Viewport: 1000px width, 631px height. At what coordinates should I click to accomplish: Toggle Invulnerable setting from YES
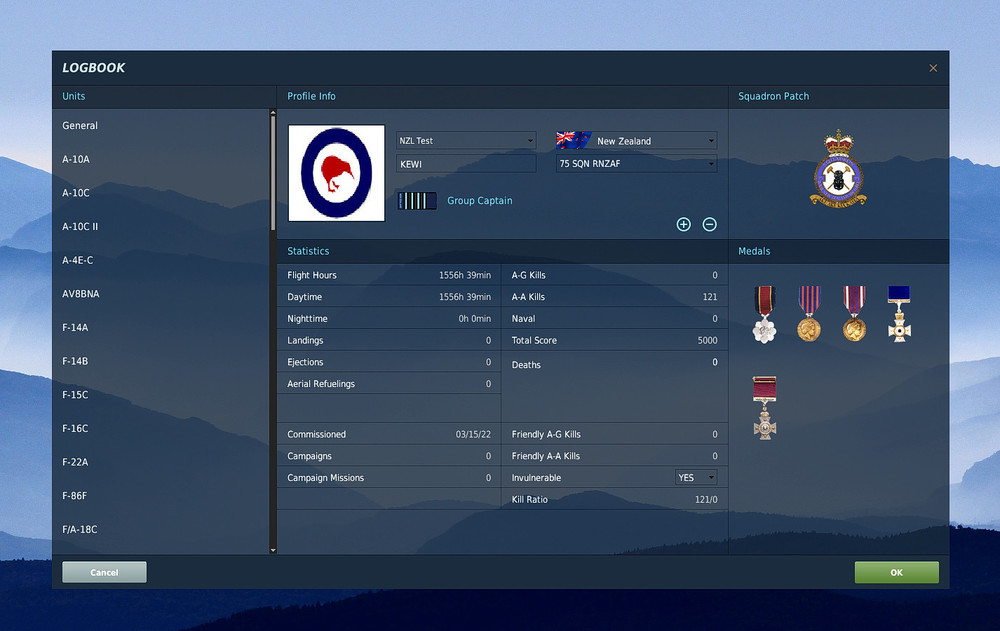pos(695,477)
